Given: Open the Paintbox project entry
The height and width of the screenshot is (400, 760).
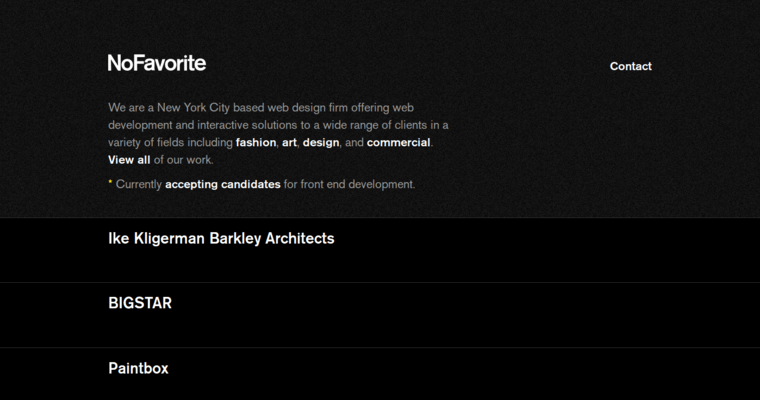Looking at the screenshot, I should point(138,368).
